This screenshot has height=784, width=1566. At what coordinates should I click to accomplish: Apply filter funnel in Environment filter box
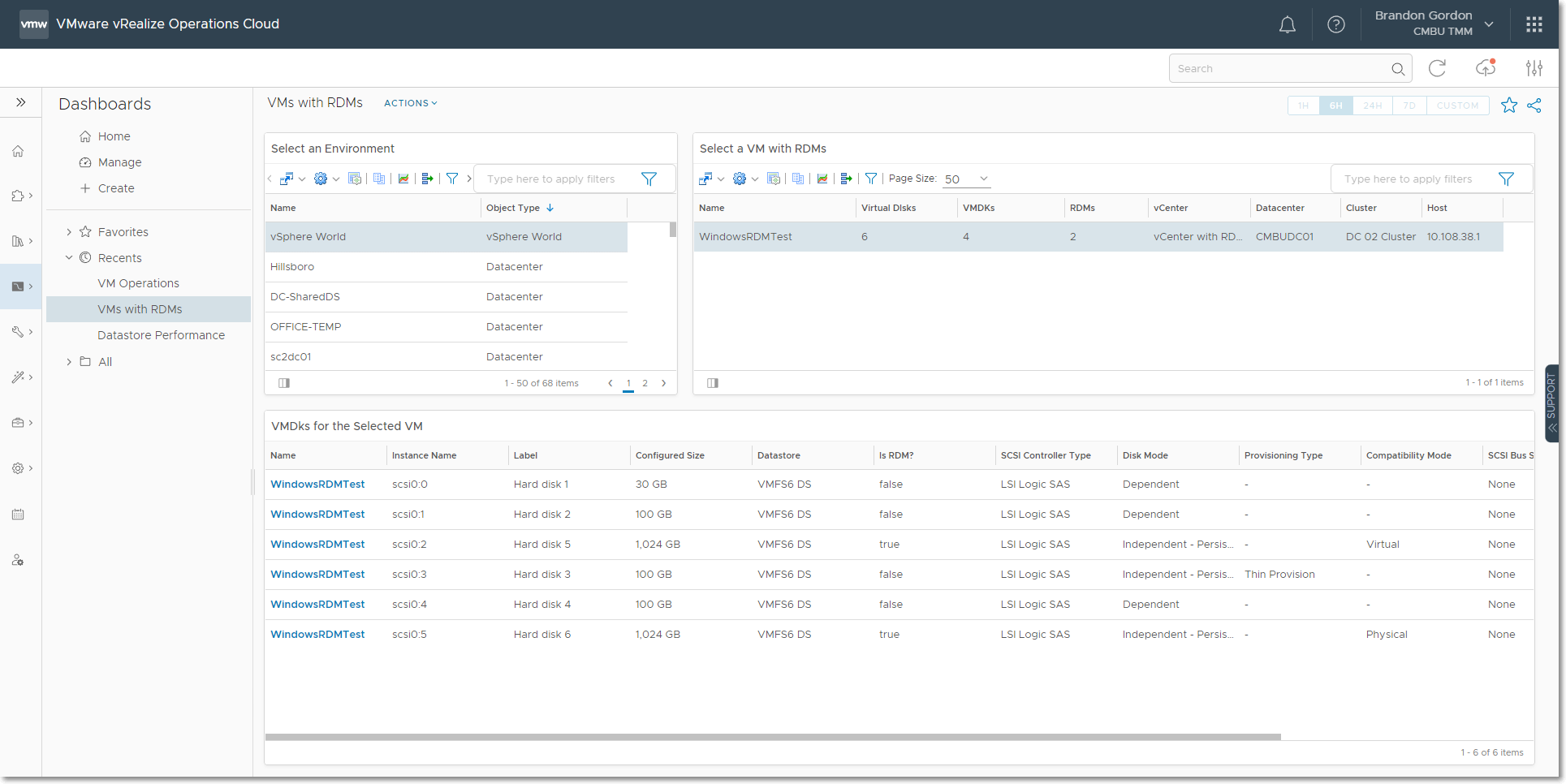click(649, 179)
